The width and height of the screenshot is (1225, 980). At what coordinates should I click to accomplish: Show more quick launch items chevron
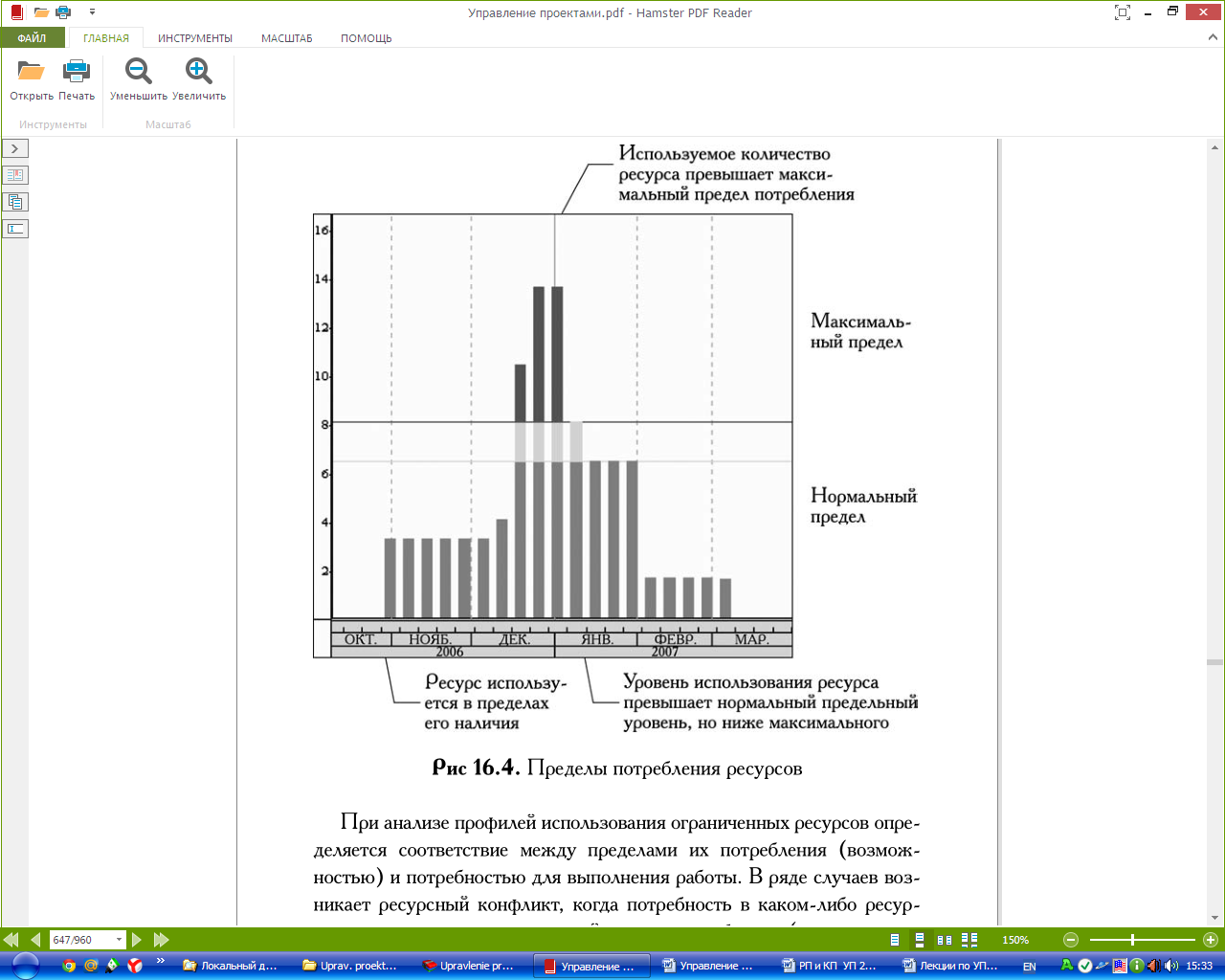pyautogui.click(x=160, y=961)
